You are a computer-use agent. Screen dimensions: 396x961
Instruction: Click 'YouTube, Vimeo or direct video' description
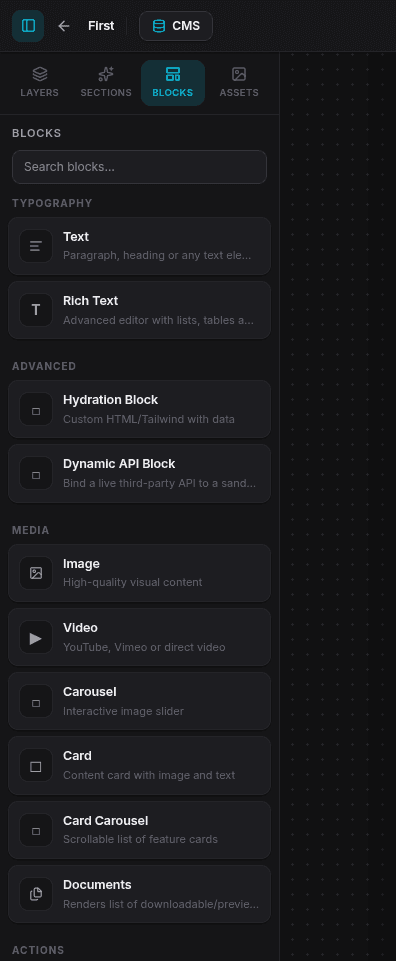144,647
